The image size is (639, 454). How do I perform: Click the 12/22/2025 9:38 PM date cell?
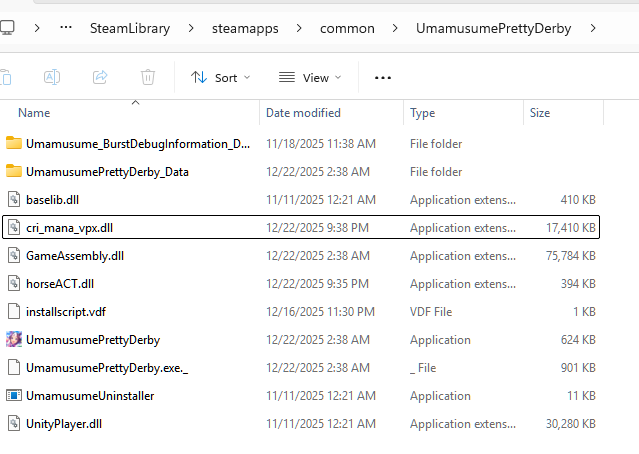(x=317, y=227)
